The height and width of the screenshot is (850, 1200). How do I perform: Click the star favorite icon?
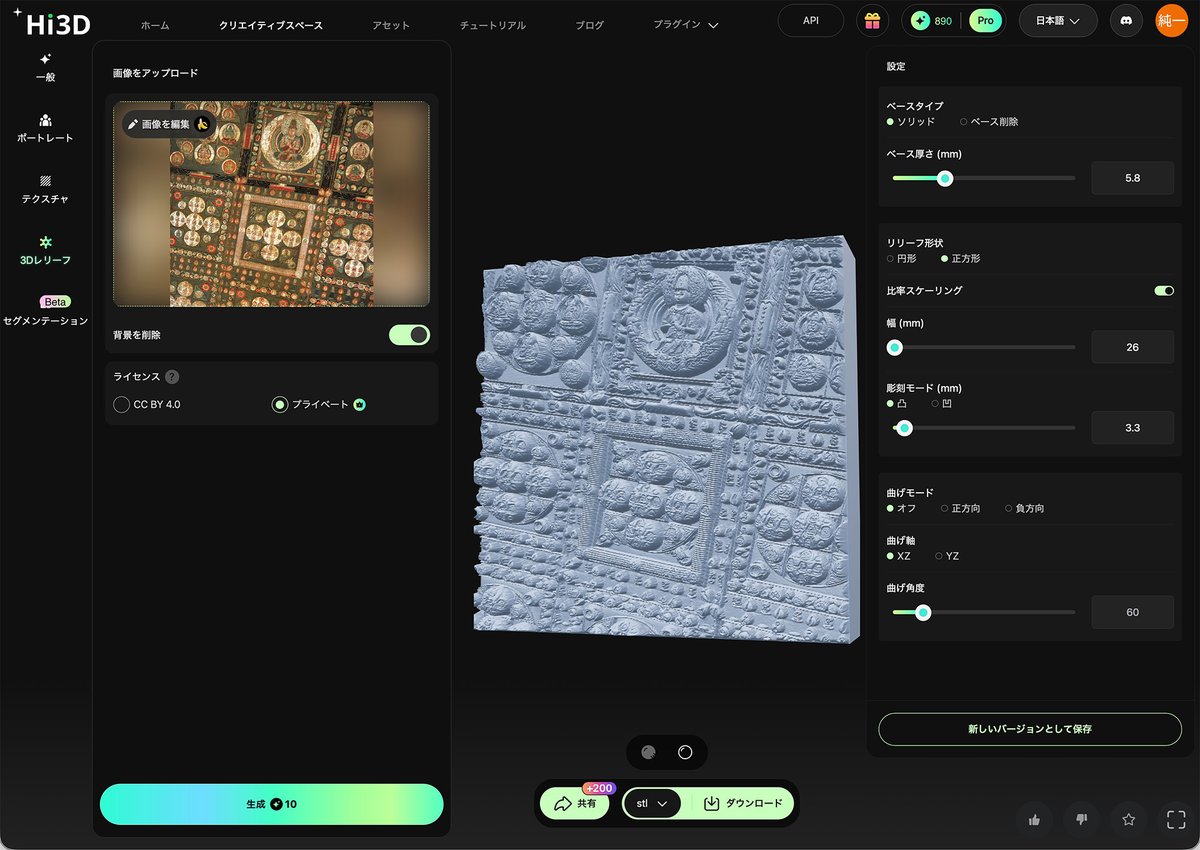point(1129,819)
